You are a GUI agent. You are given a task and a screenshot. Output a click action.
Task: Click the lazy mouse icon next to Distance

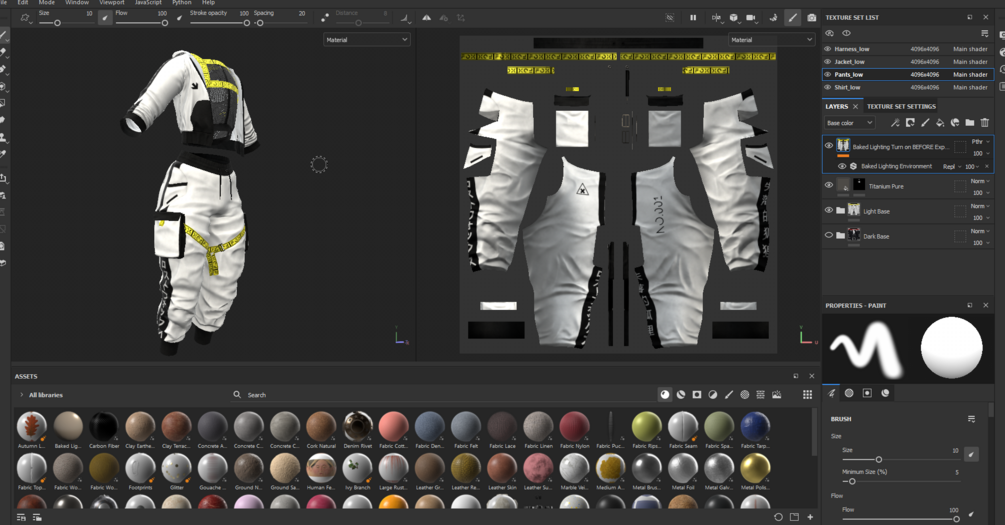coord(324,18)
